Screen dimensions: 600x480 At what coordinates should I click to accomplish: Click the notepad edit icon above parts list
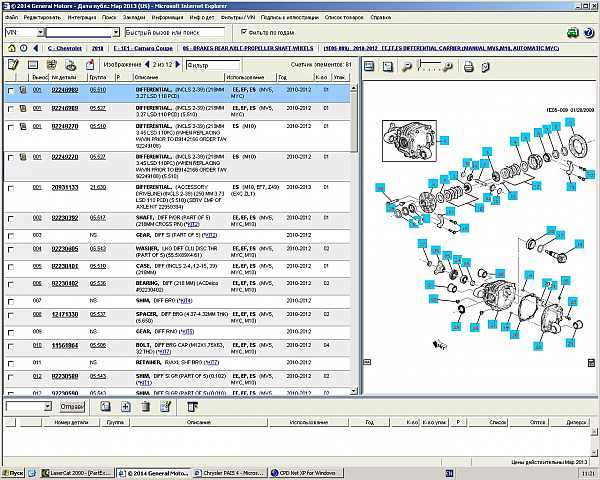coord(13,66)
